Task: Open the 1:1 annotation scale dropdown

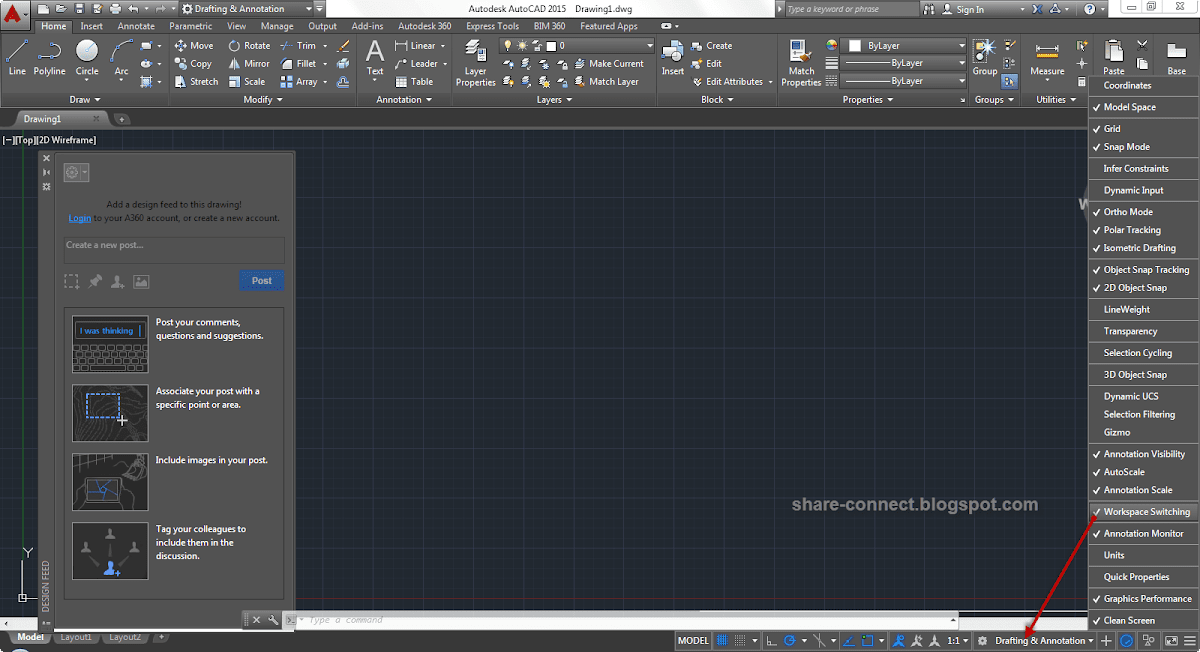Action: click(958, 640)
